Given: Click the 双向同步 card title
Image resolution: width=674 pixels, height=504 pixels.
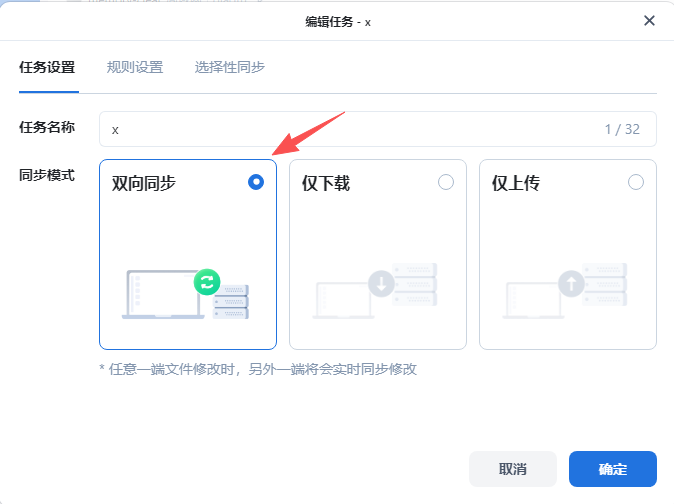Looking at the screenshot, I should click(144, 183).
